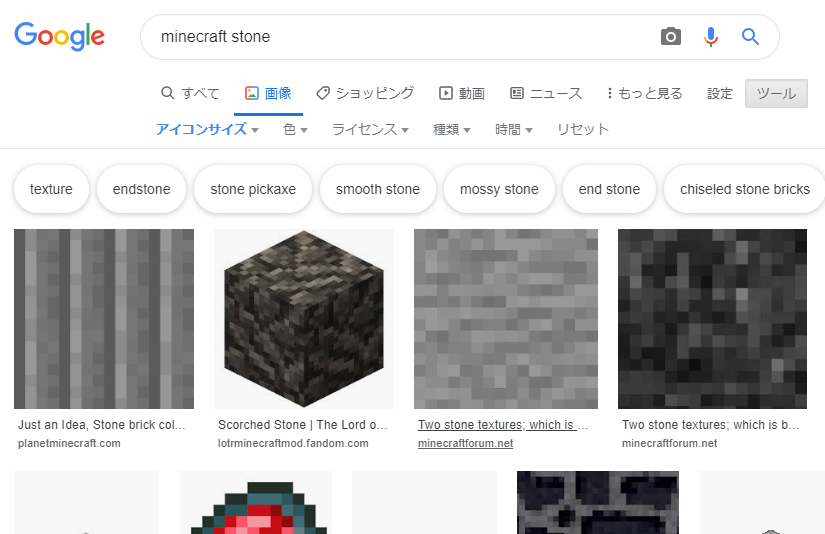Click the Google logo
This screenshot has width=825, height=534.
(59, 36)
